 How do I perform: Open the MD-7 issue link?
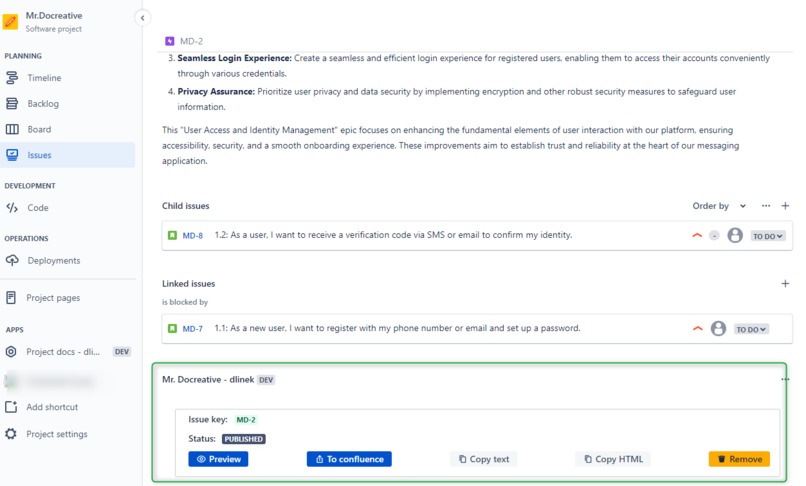tap(193, 329)
